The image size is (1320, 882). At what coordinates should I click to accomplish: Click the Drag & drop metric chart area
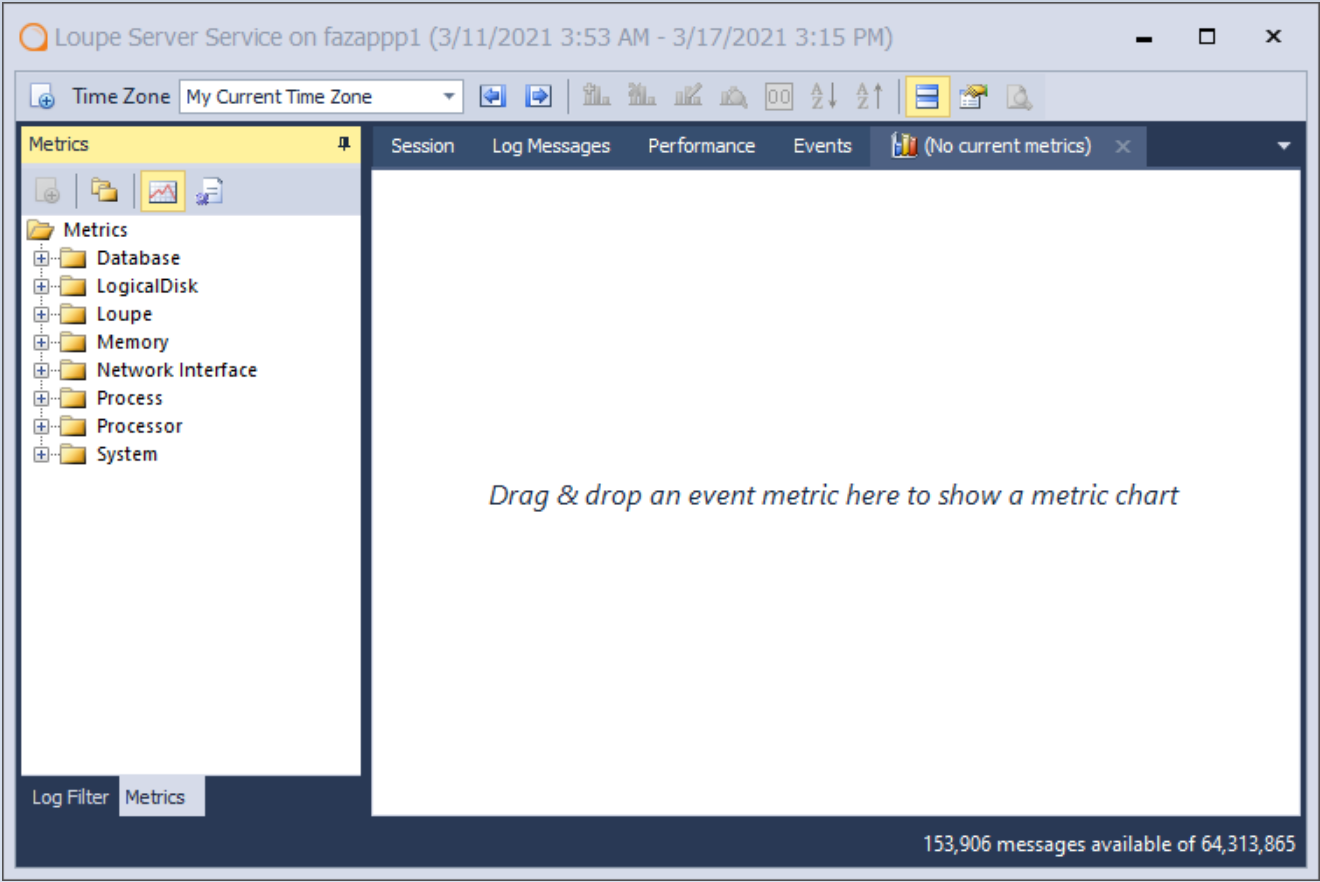click(834, 495)
